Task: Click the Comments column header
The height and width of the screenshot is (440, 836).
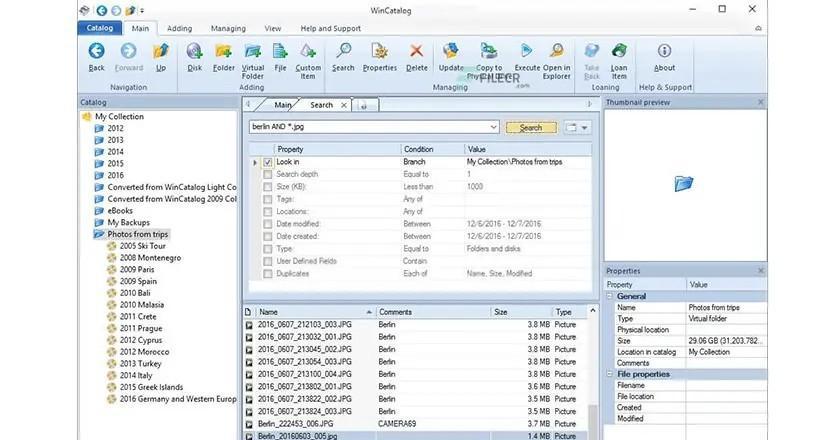Action: click(433, 312)
